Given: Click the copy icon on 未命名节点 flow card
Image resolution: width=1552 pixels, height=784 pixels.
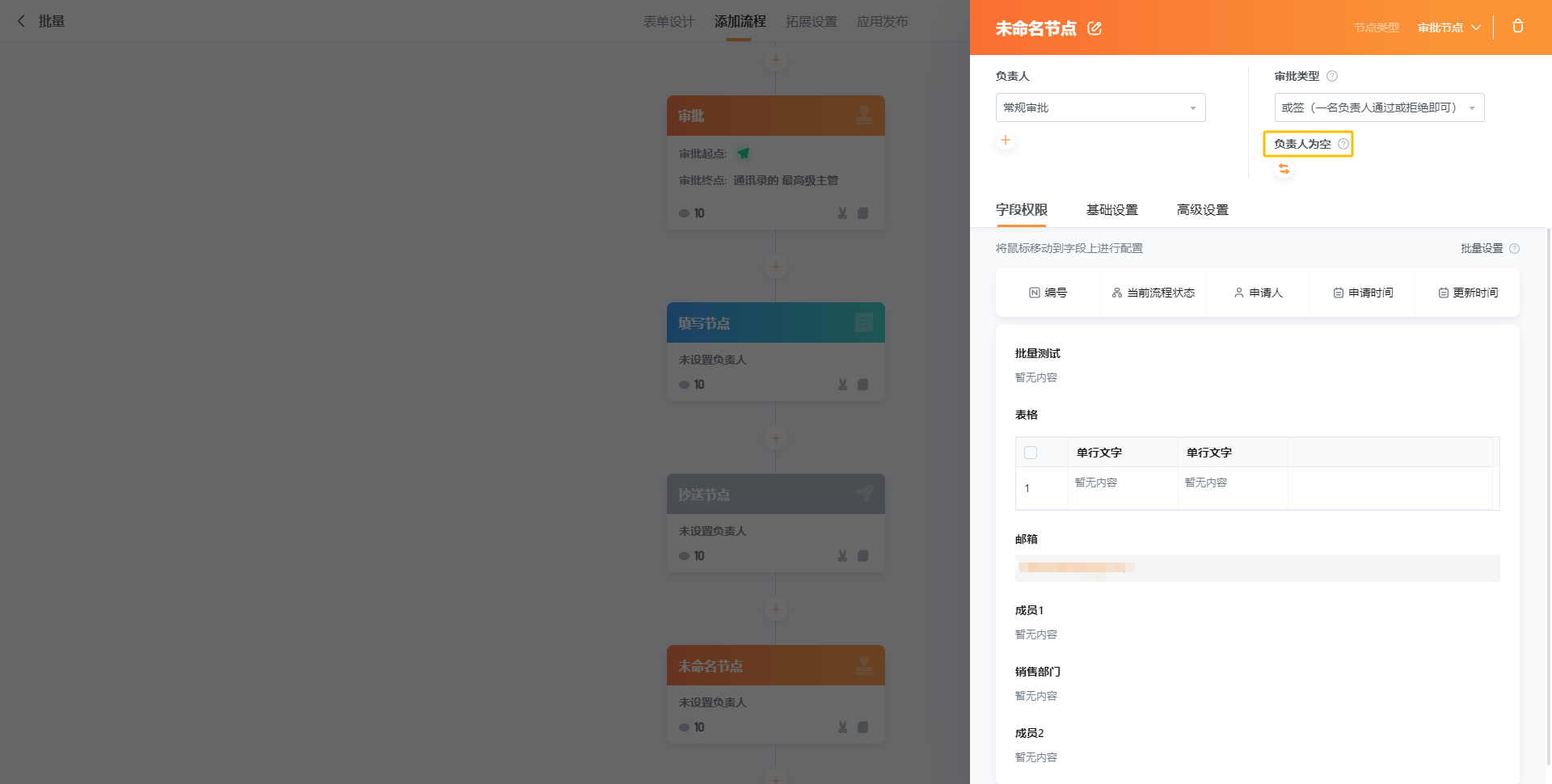Looking at the screenshot, I should tap(862, 727).
